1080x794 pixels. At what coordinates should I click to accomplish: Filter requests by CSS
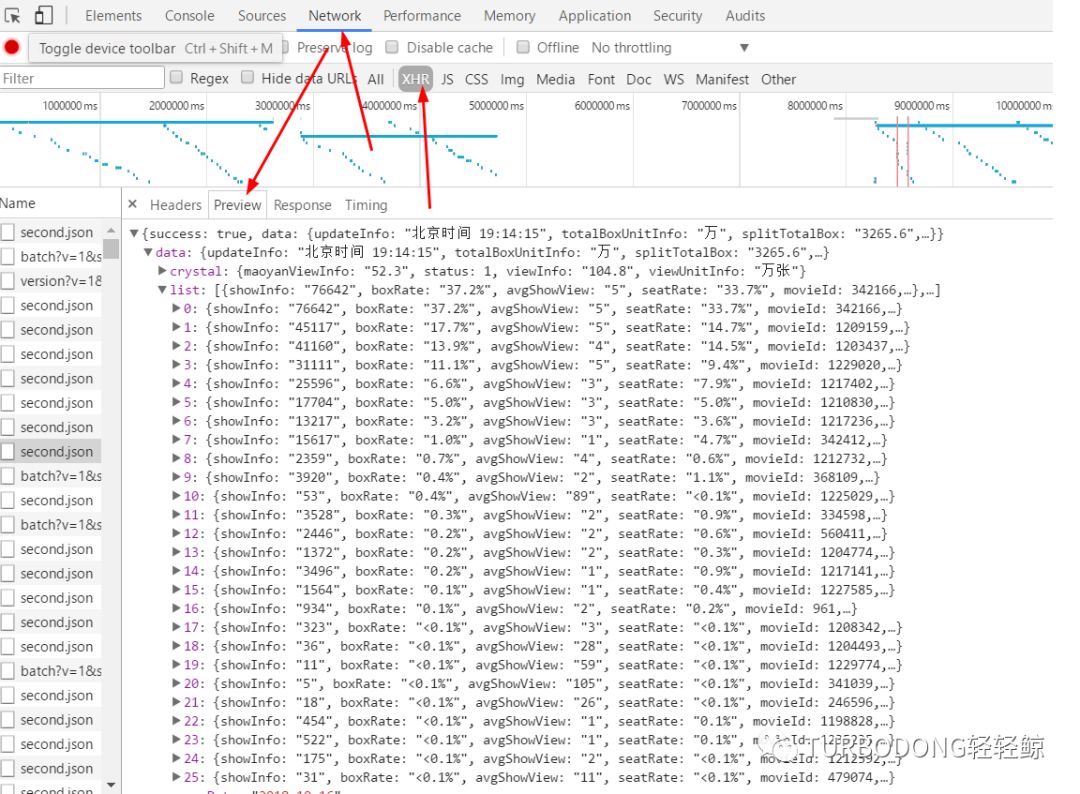(477, 79)
